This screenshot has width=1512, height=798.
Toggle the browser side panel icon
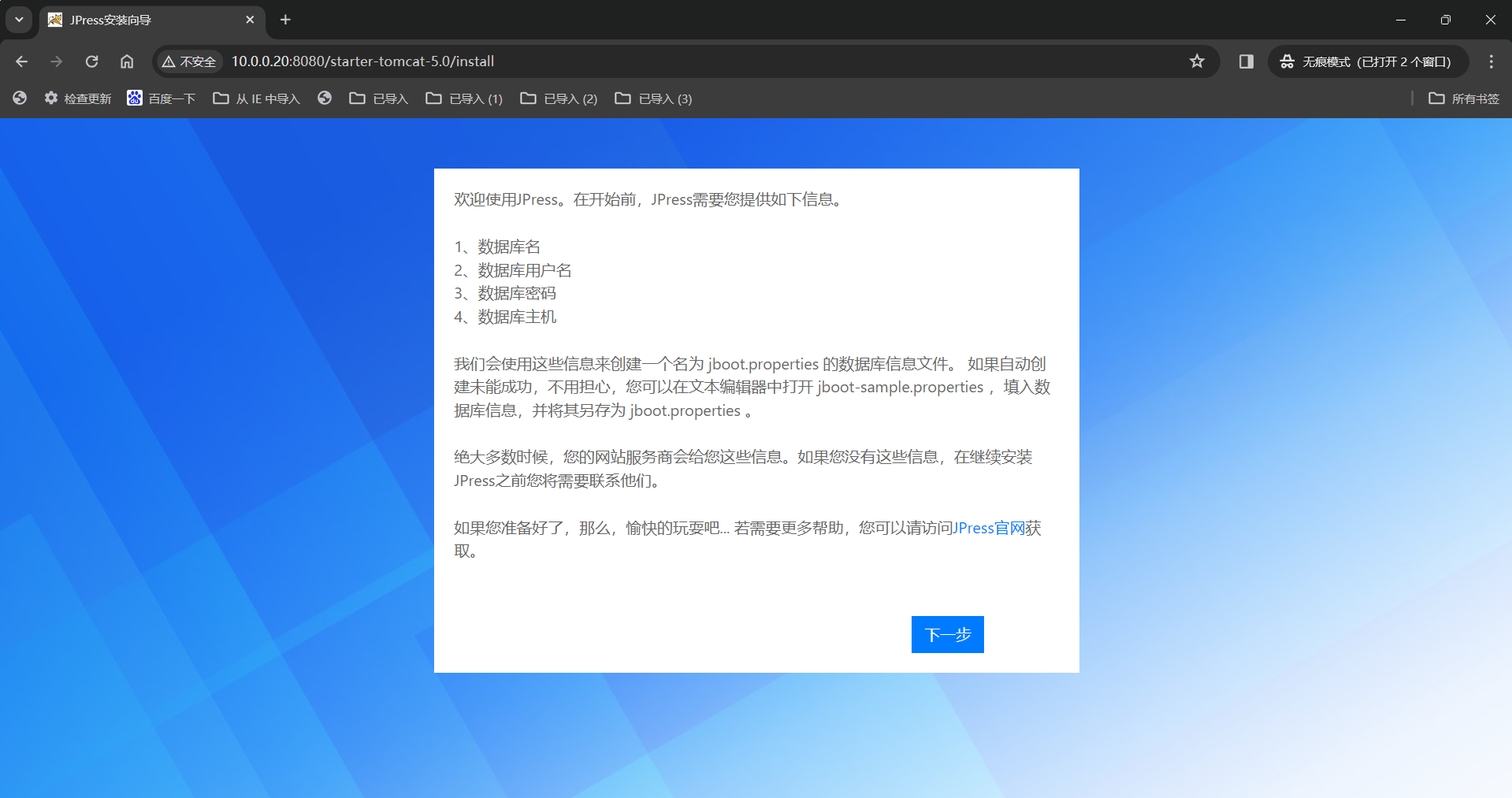(x=1246, y=61)
